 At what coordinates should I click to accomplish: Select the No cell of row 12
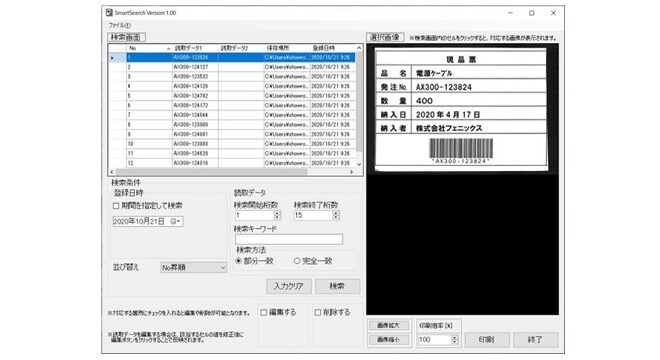(x=149, y=163)
